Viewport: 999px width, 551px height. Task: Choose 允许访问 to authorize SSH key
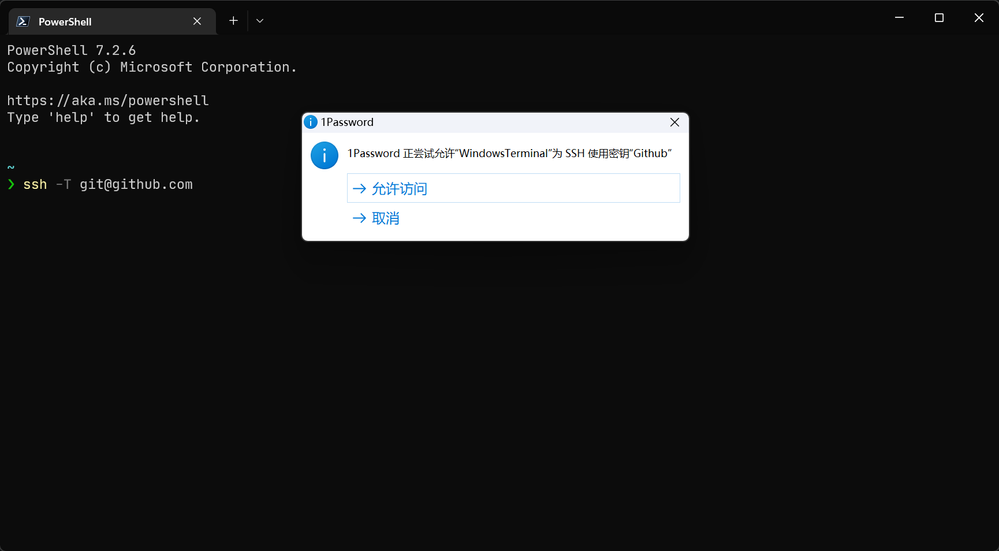coord(399,188)
